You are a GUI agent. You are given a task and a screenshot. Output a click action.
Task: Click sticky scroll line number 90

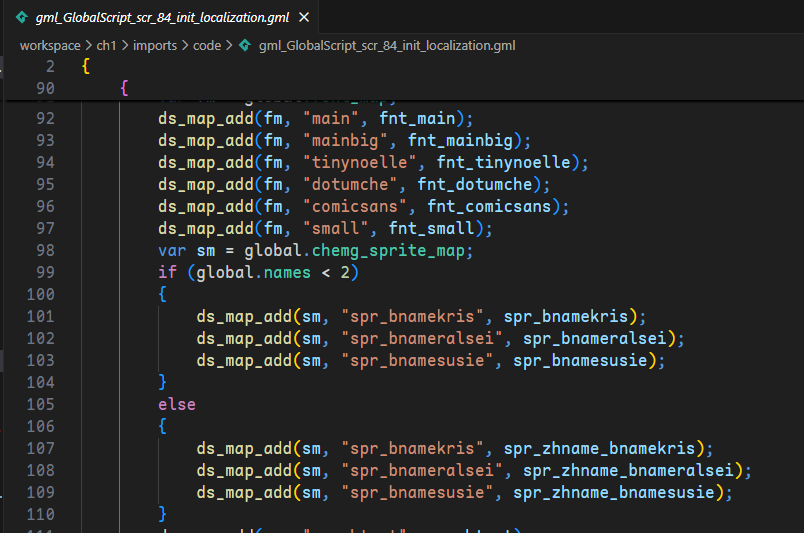click(45, 89)
